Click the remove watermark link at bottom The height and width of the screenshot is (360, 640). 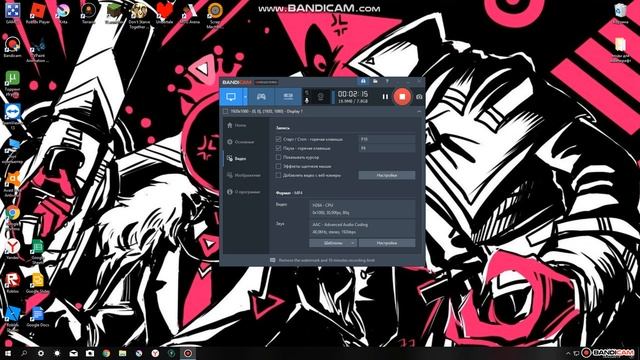coord(327,260)
